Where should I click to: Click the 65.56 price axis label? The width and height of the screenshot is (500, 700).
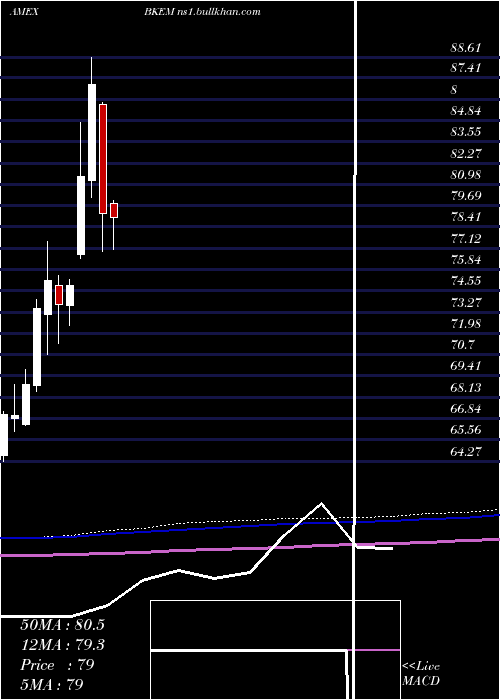466,430
